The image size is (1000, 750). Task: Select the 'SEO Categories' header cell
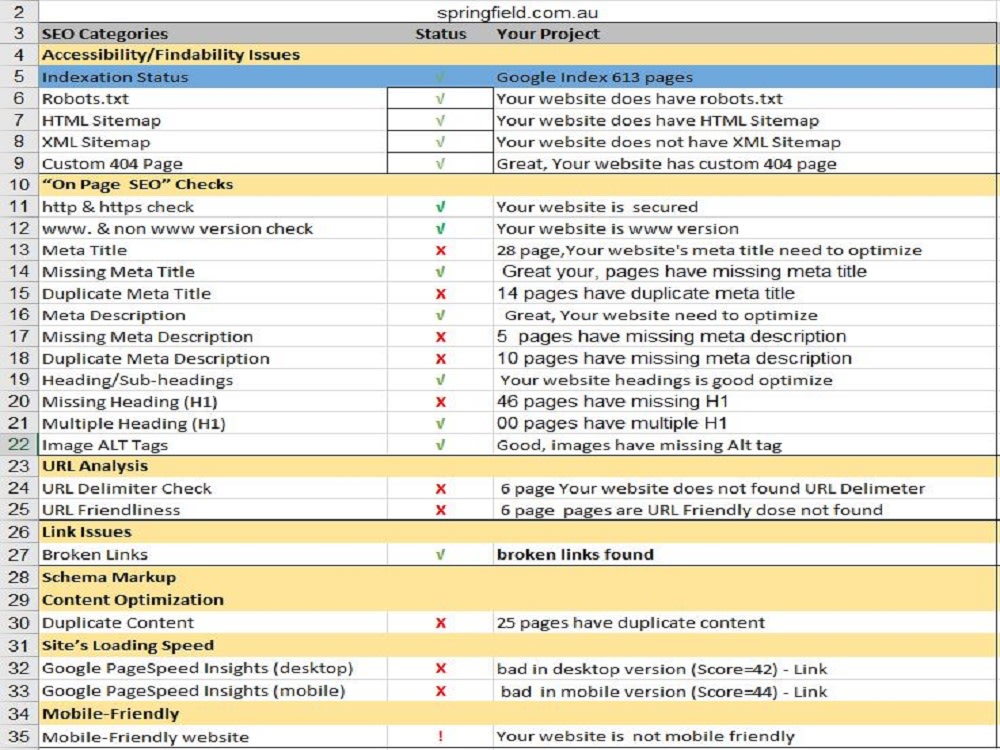point(213,34)
